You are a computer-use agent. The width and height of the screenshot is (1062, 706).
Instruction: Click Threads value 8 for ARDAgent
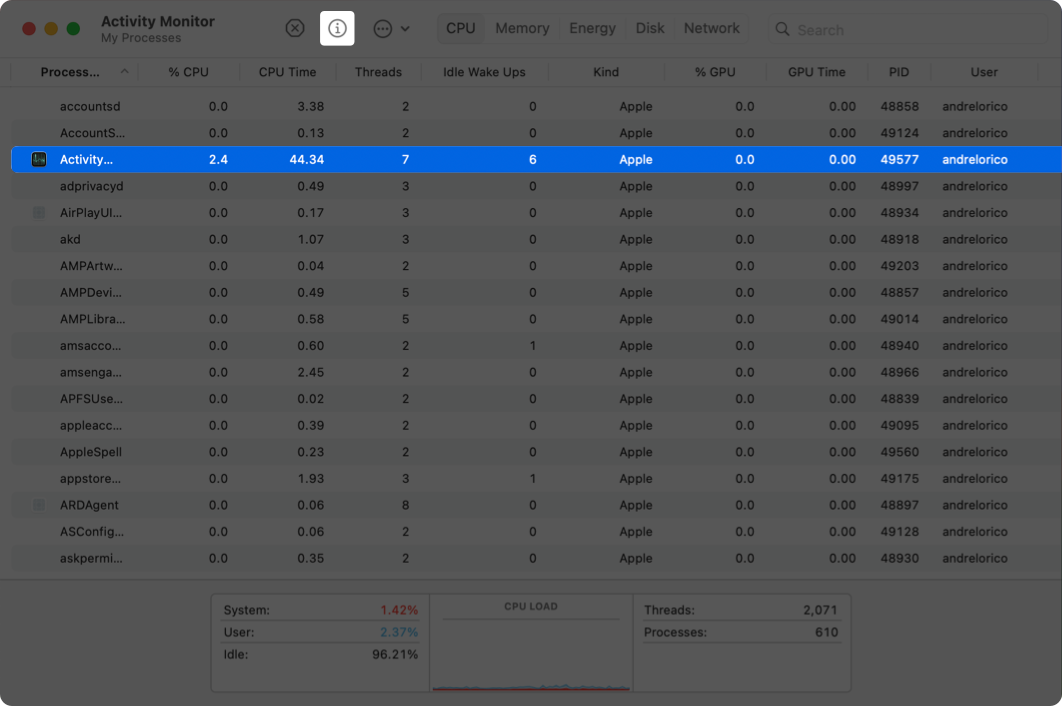(x=405, y=505)
